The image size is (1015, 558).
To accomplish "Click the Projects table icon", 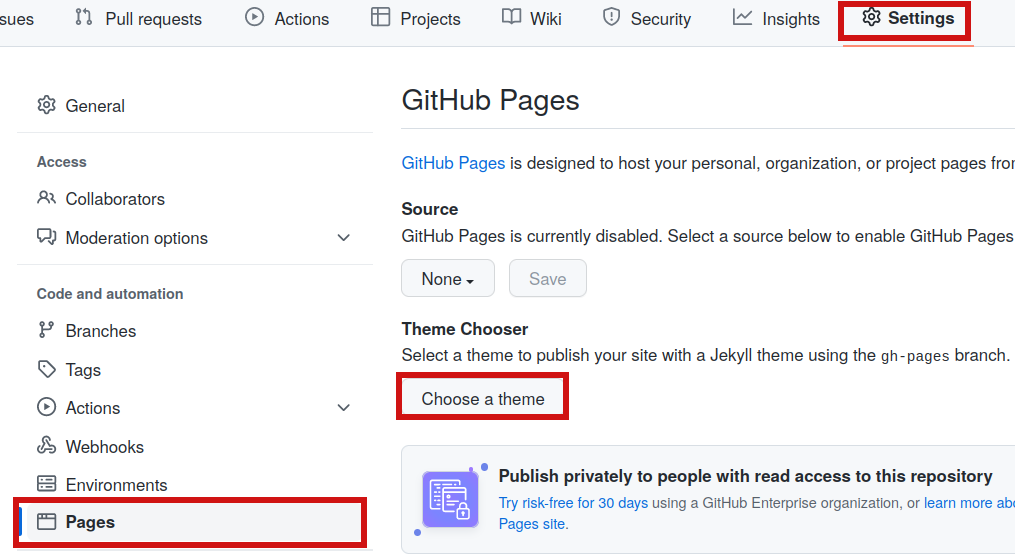I will point(380,18).
